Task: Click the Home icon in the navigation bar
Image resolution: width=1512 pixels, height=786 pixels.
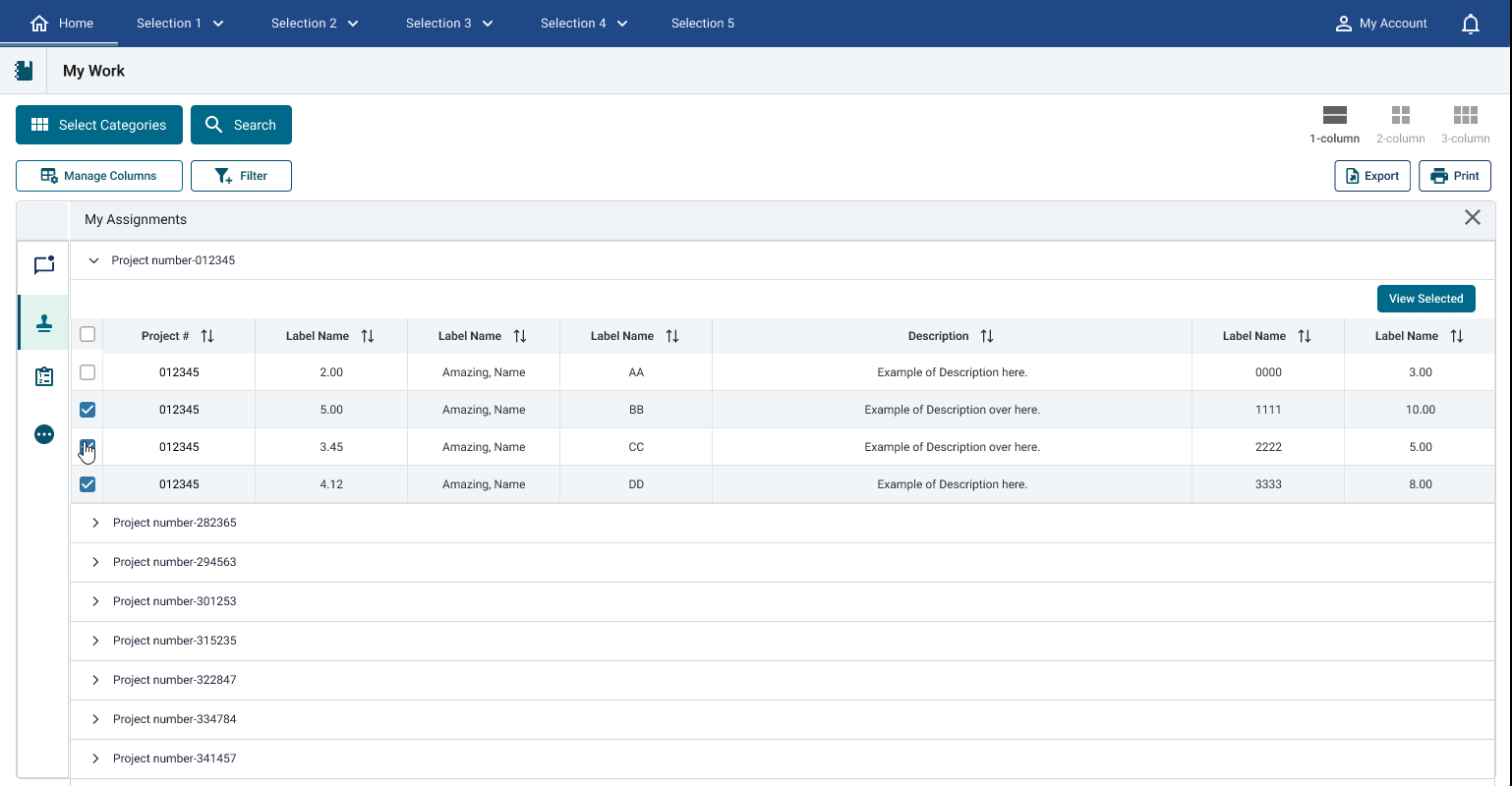Action: pos(39,22)
